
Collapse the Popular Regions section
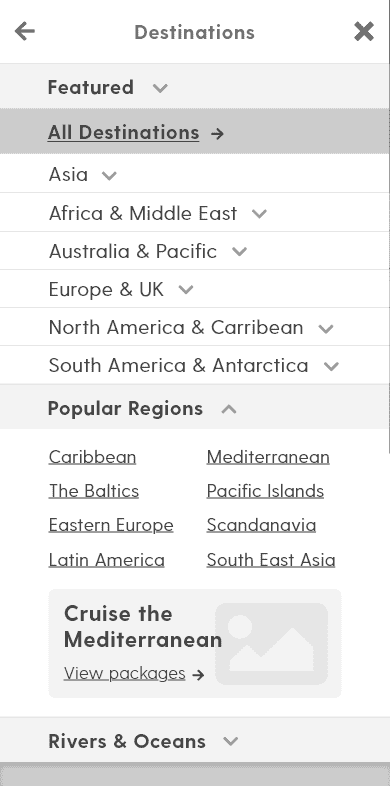229,409
